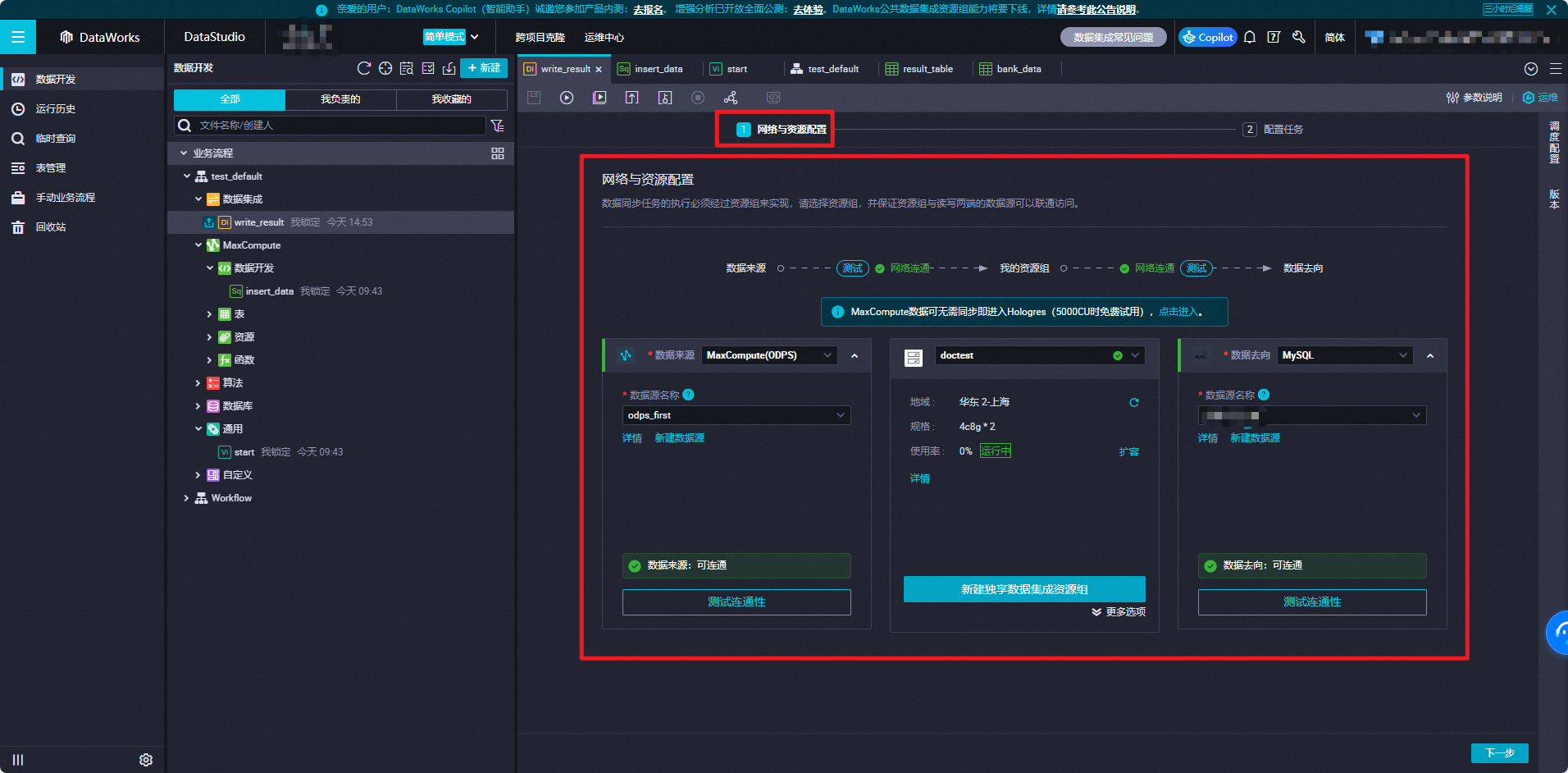Click the code search icon in 数据开发 panel
The height and width of the screenshot is (773, 1568).
click(x=407, y=68)
